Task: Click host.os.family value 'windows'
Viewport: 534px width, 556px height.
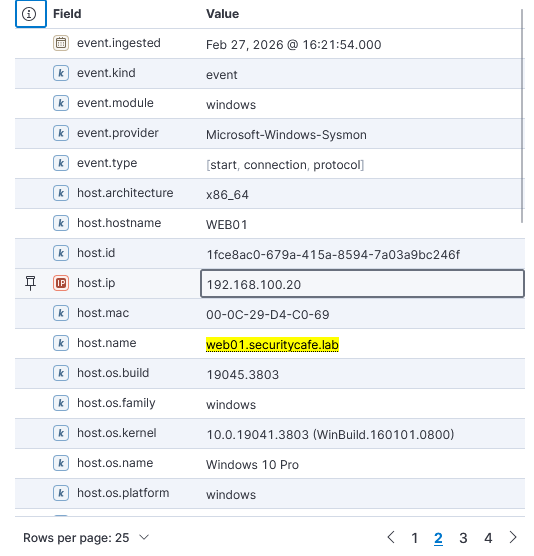Action: pos(231,405)
